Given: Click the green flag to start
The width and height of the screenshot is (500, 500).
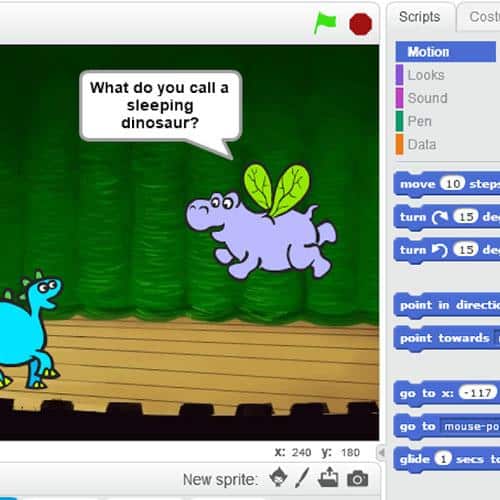Looking at the screenshot, I should pos(325,23).
